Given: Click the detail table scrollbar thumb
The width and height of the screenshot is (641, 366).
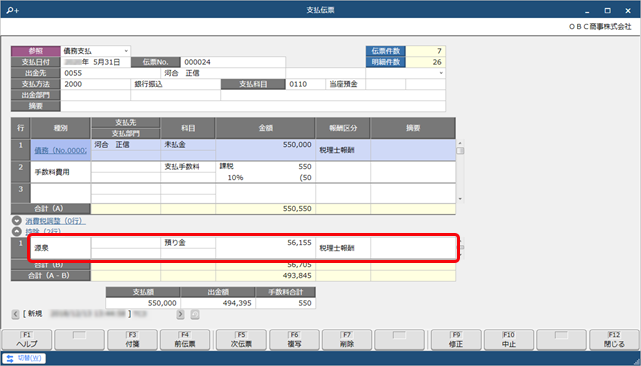Looking at the screenshot, I should coord(460,151).
